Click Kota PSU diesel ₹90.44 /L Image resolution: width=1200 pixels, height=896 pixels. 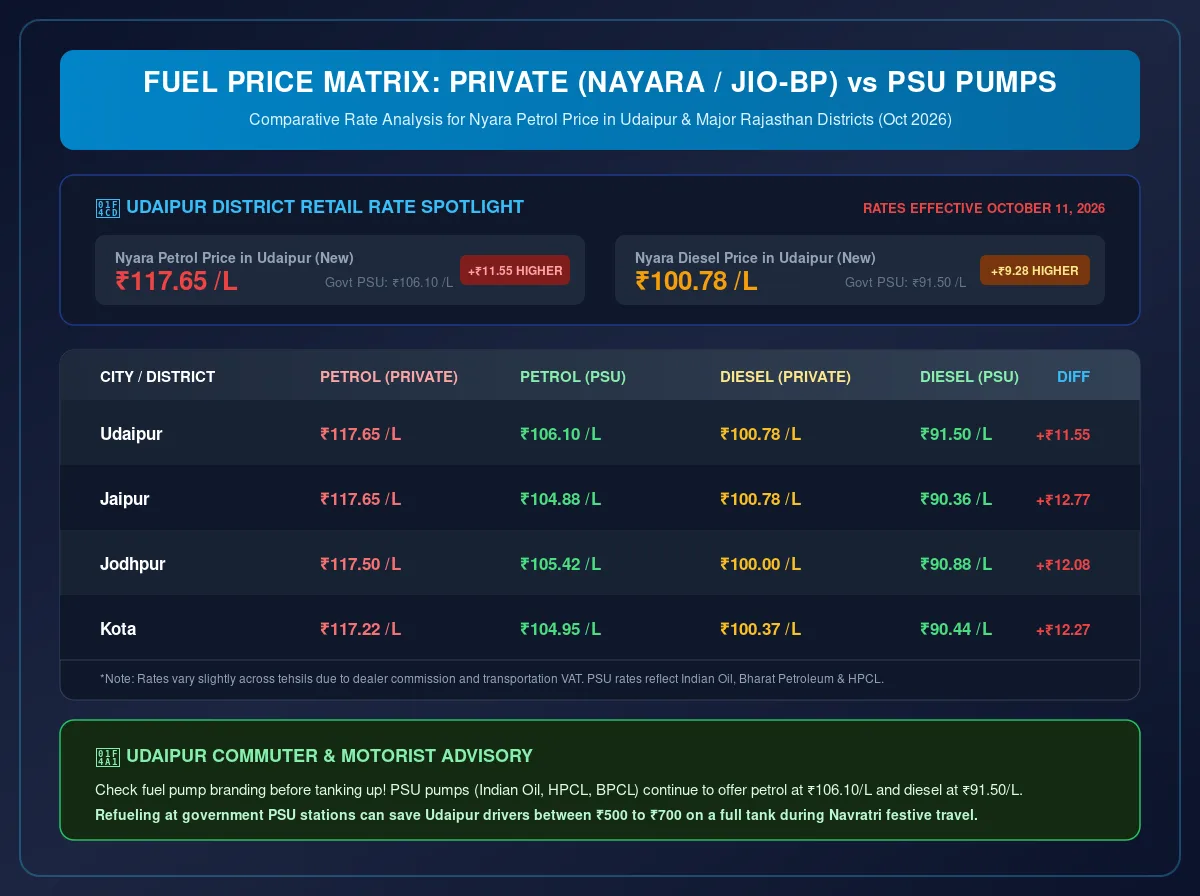tap(956, 629)
